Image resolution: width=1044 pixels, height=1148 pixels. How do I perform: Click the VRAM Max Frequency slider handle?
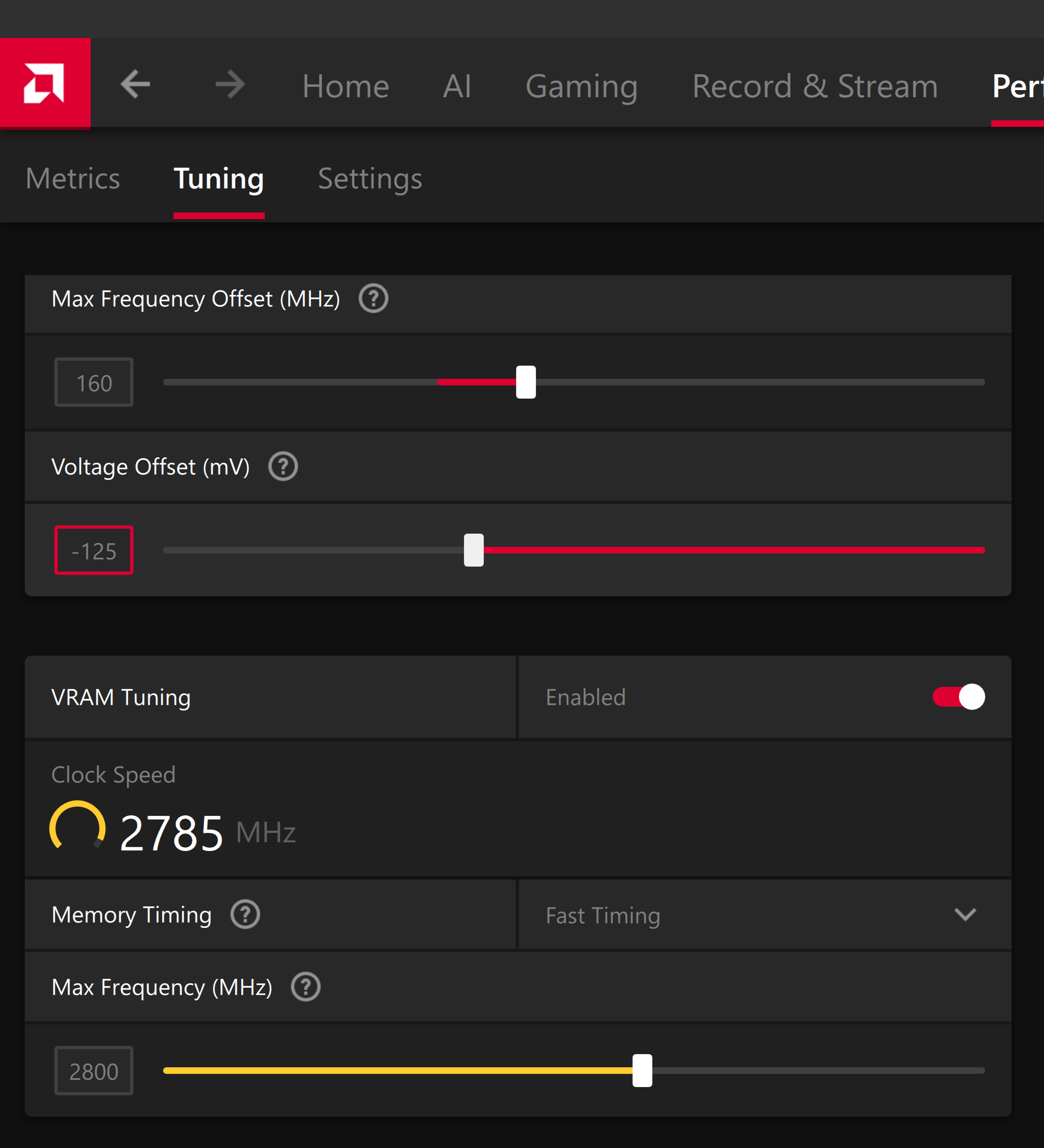[x=642, y=1071]
